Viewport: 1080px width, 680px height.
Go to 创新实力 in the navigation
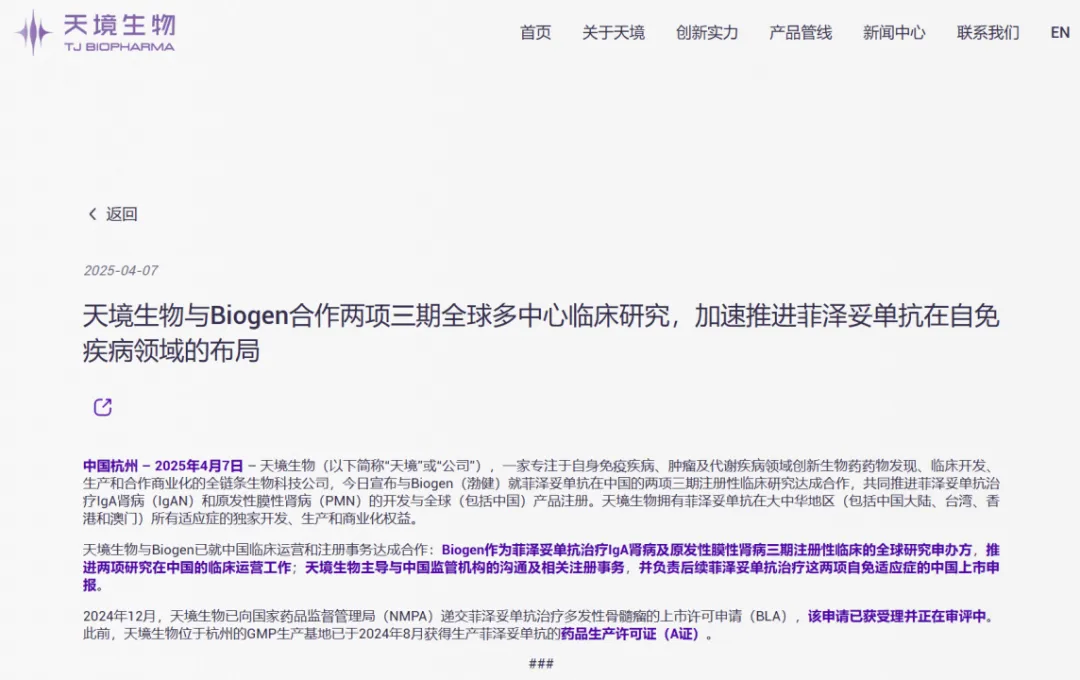pos(706,32)
